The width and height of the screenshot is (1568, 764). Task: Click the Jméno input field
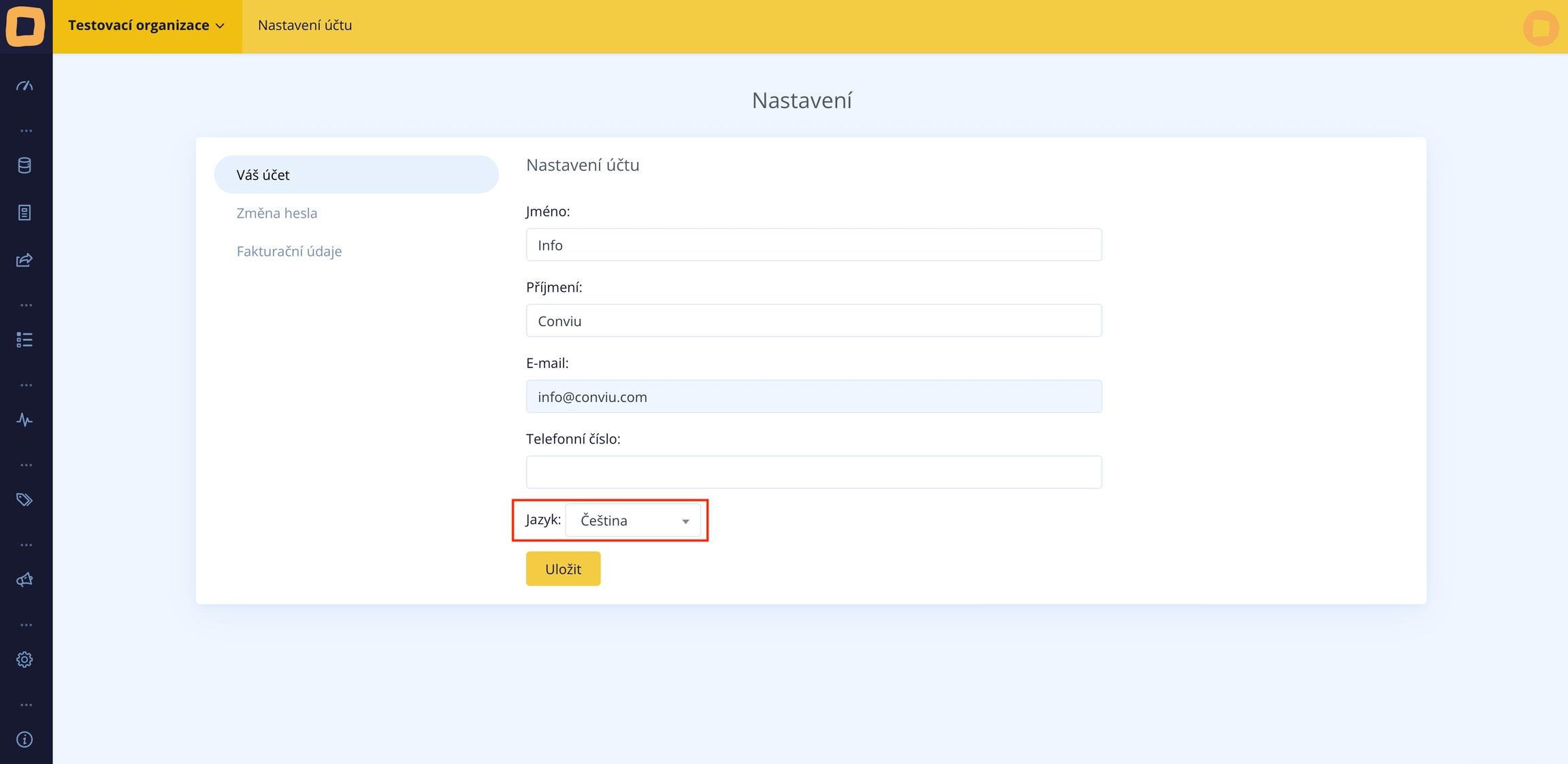click(x=813, y=245)
